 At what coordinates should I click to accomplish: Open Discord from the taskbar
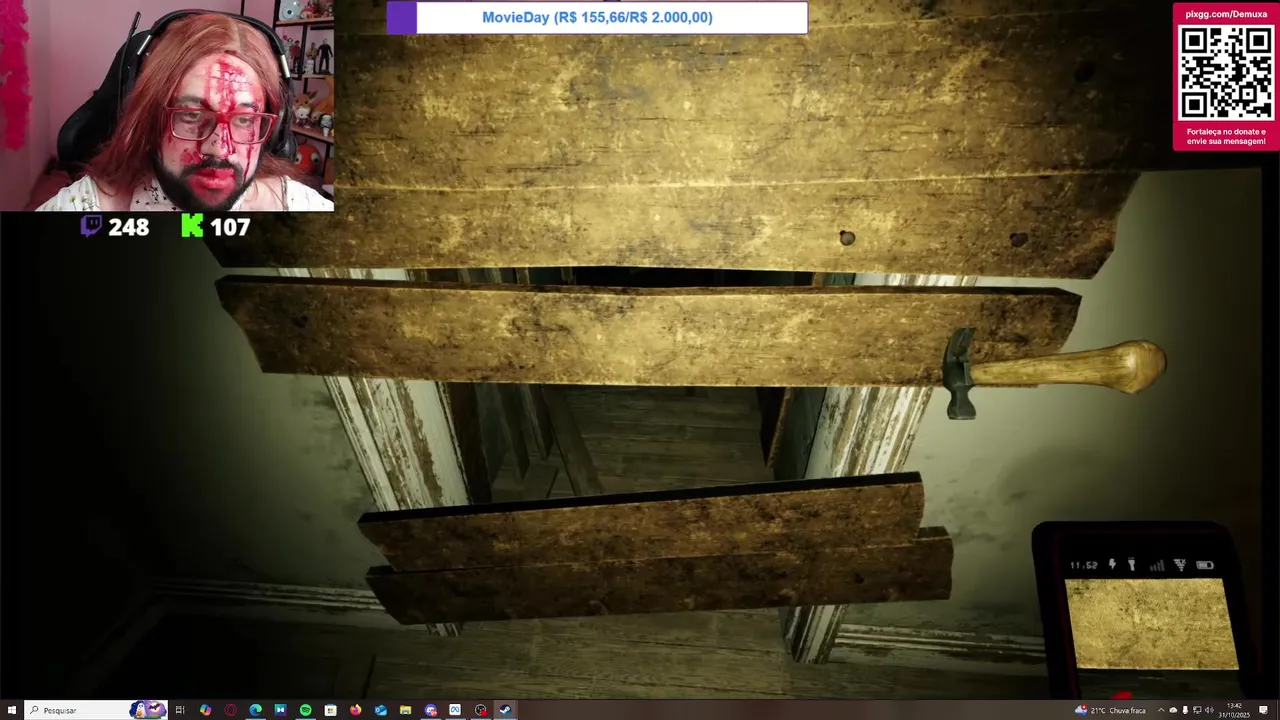pyautogui.click(x=431, y=710)
